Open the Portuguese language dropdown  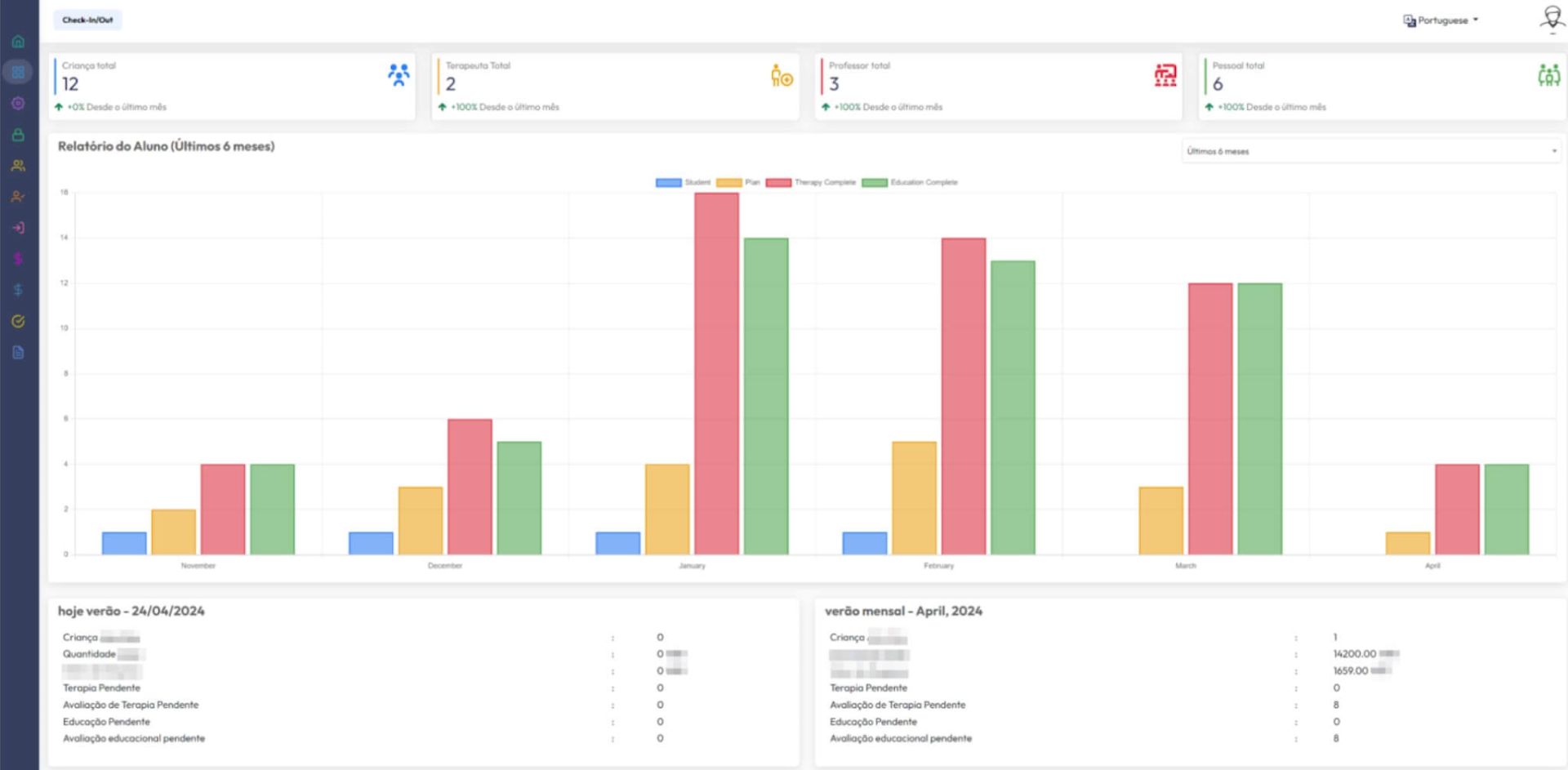tap(1441, 20)
